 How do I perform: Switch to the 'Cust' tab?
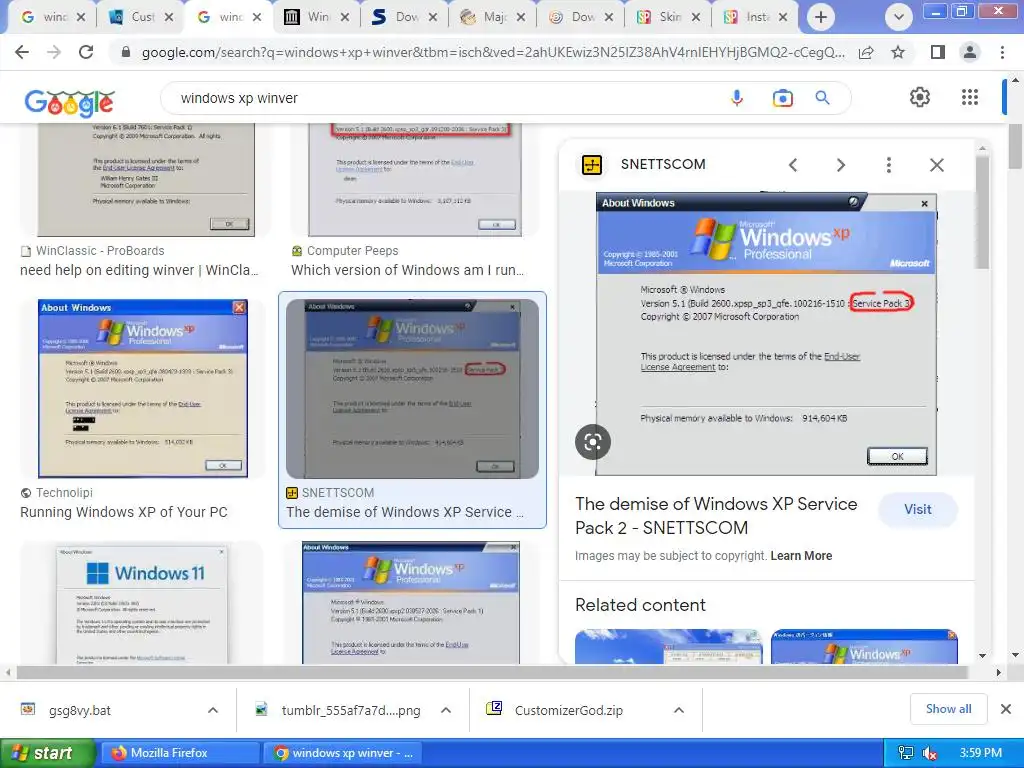coord(143,17)
